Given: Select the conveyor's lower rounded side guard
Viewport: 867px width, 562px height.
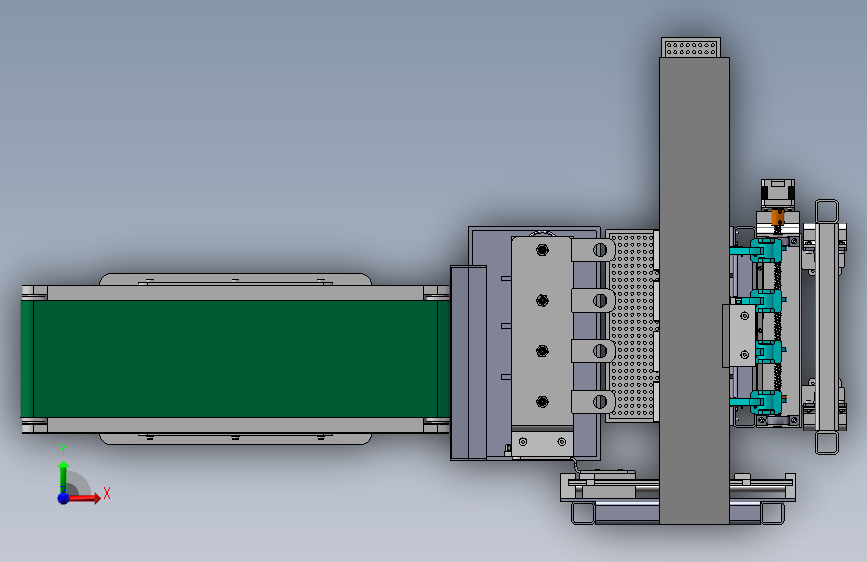Looking at the screenshot, I should (235, 439).
